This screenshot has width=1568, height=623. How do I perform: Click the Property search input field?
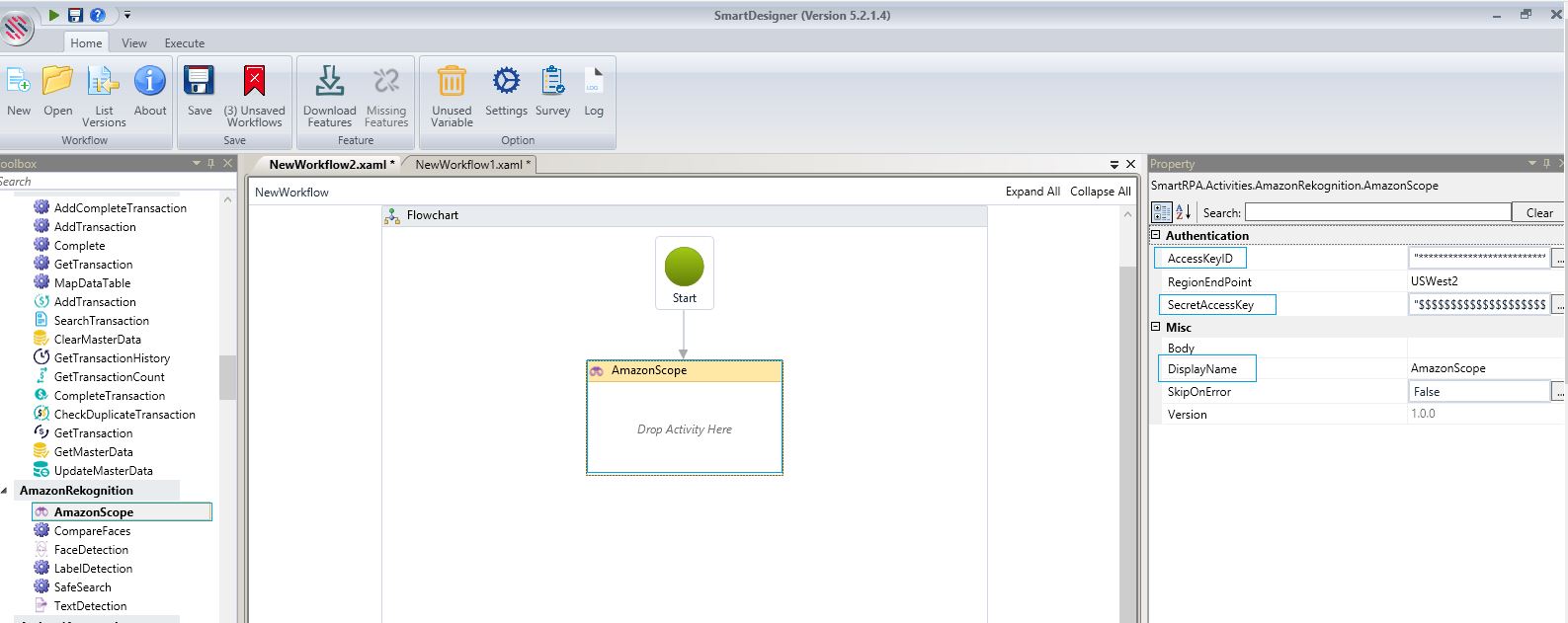pyautogui.click(x=1377, y=212)
